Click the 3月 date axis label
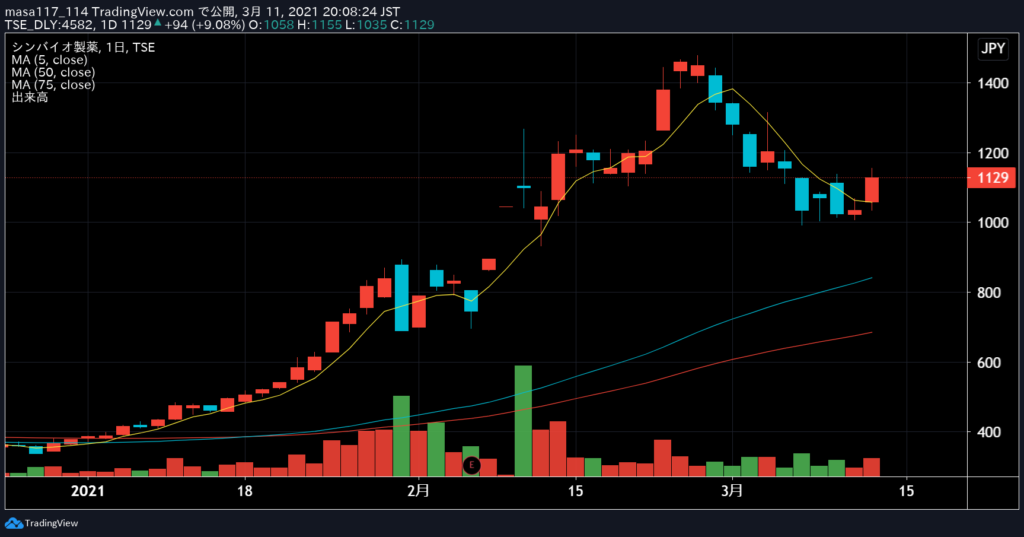The image size is (1024, 537). point(732,491)
